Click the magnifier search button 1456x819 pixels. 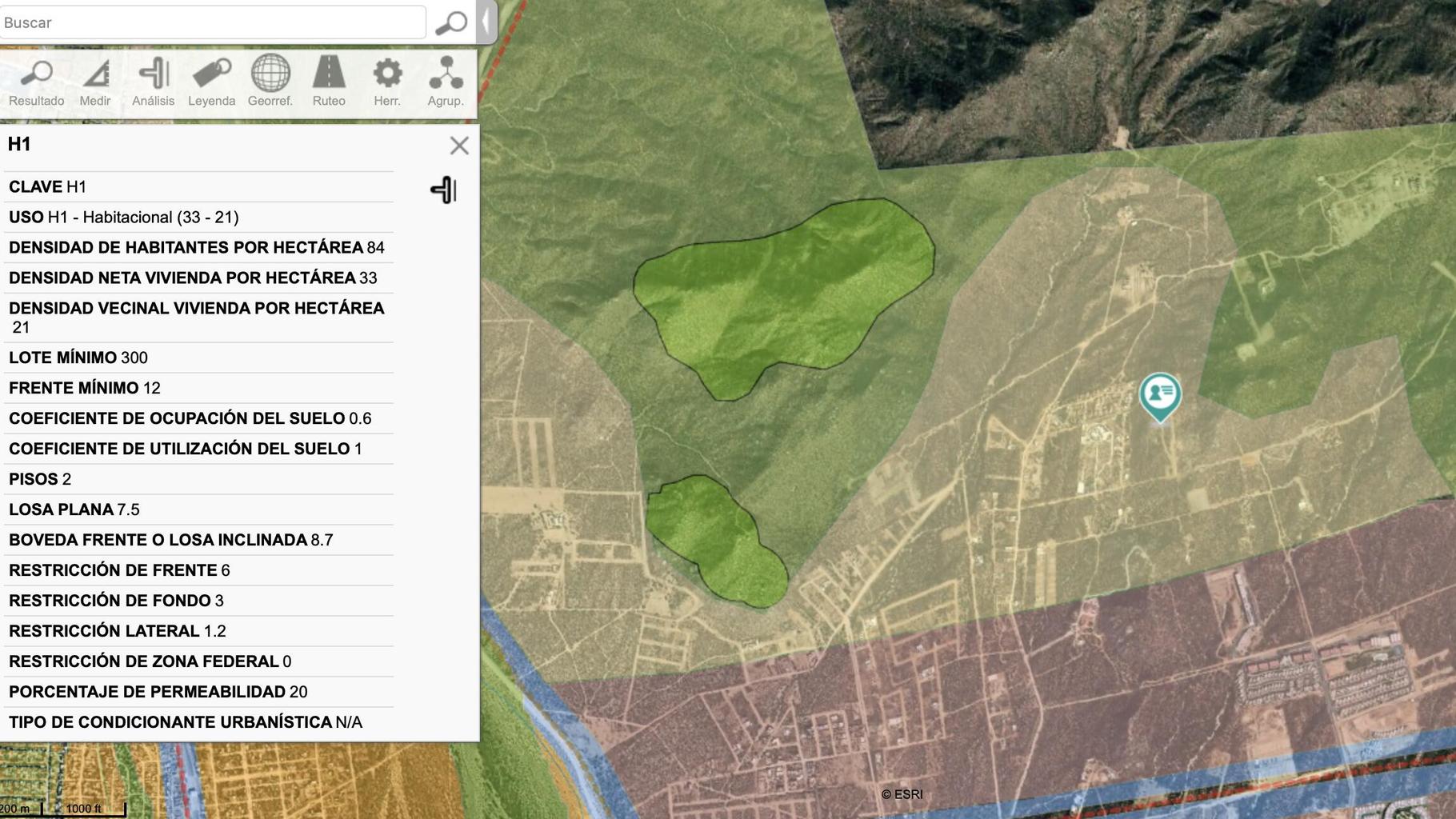tap(451, 22)
